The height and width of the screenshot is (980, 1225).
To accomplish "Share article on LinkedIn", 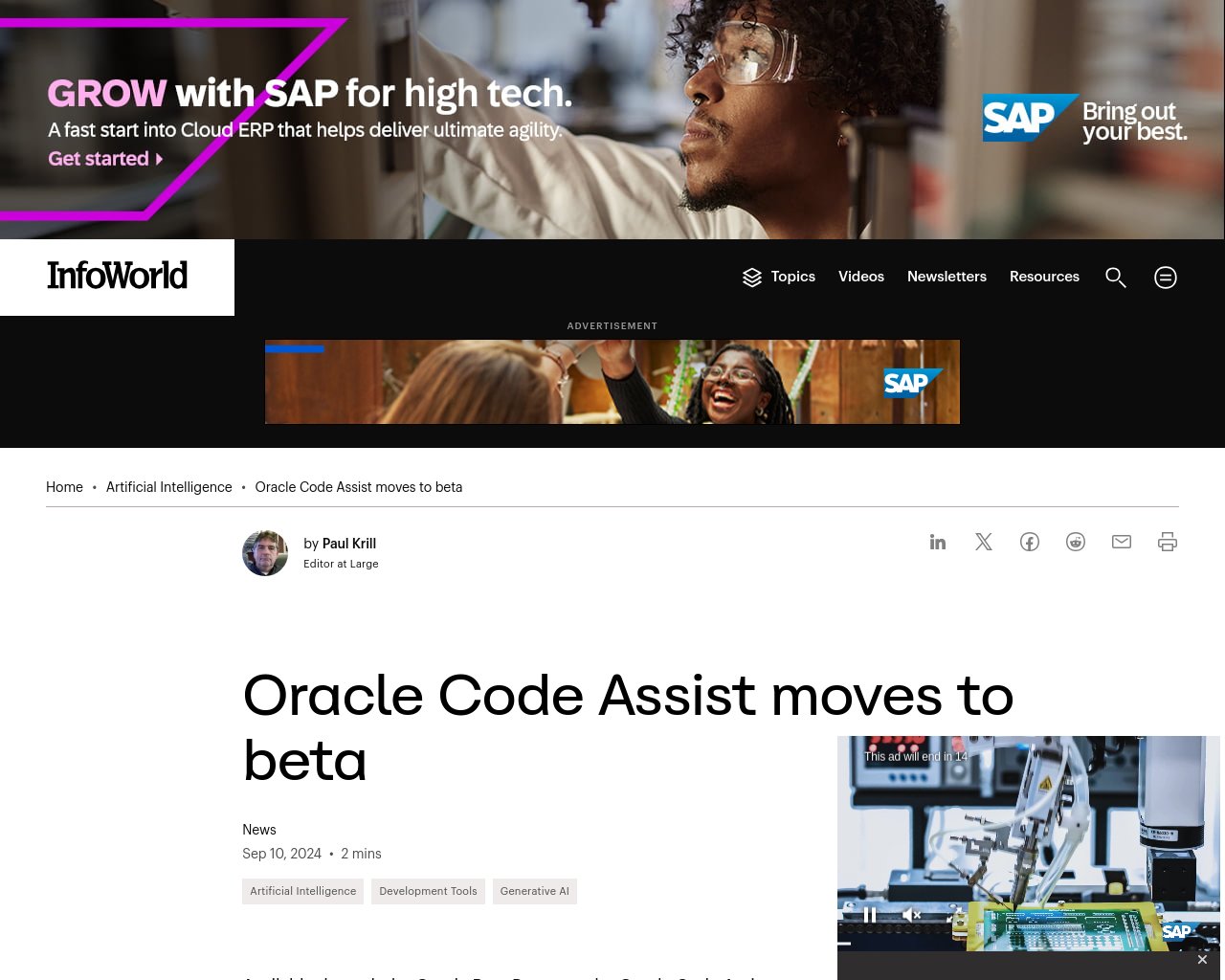I will pos(938,542).
